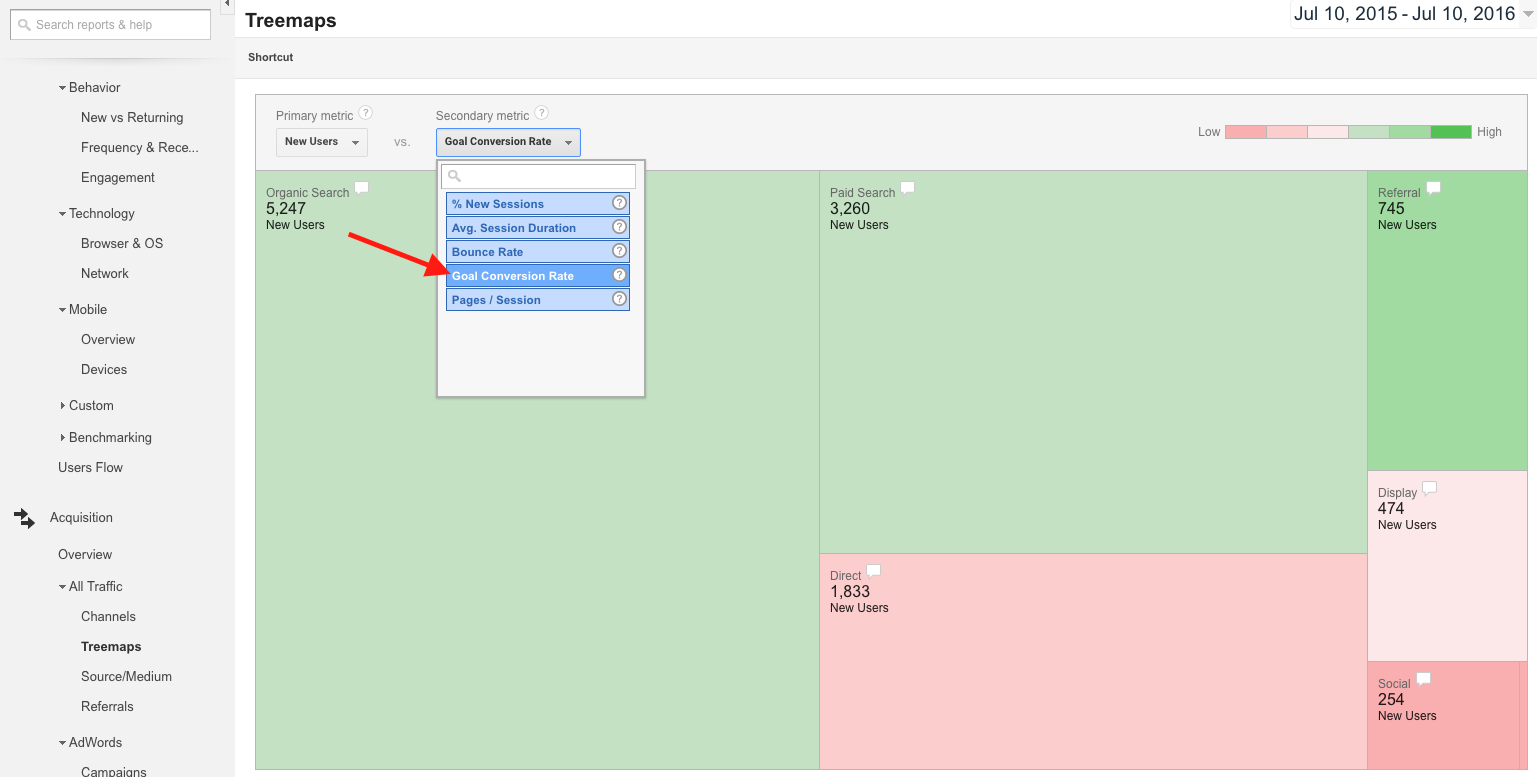Click the darkest green High legend swatch
The width and height of the screenshot is (1537, 777).
point(1450,132)
